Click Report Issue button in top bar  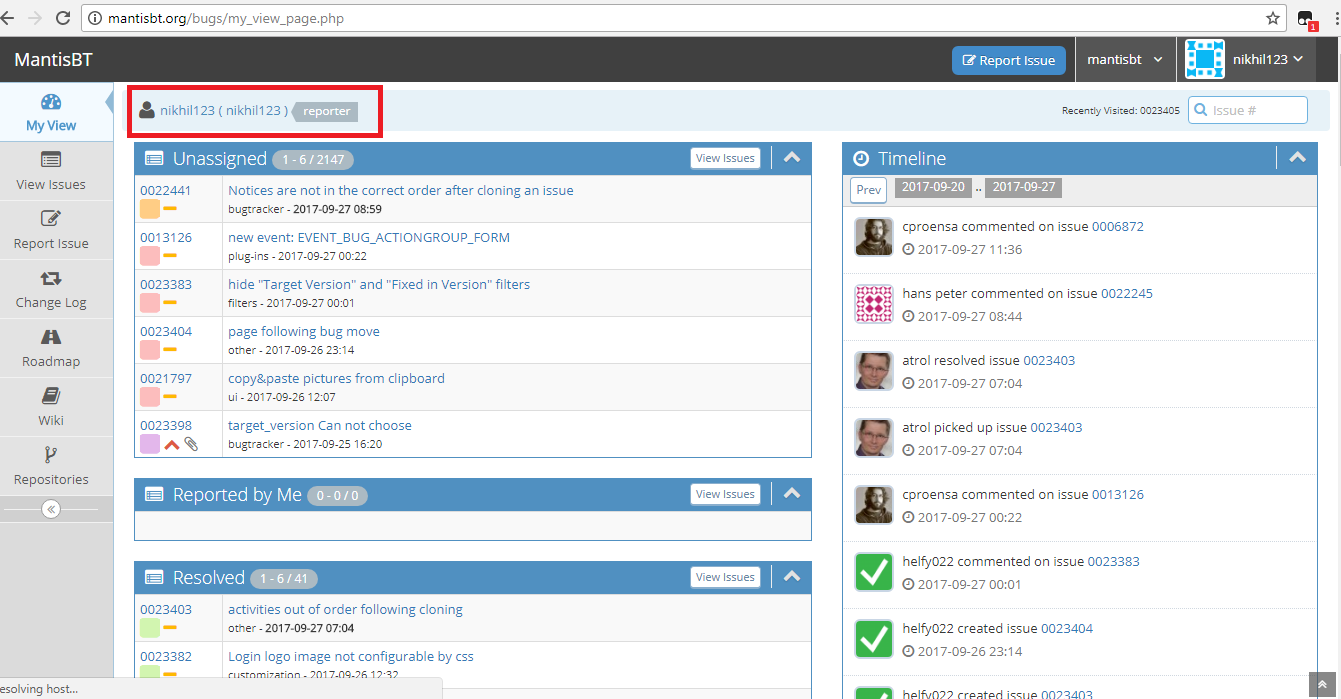[1009, 60]
